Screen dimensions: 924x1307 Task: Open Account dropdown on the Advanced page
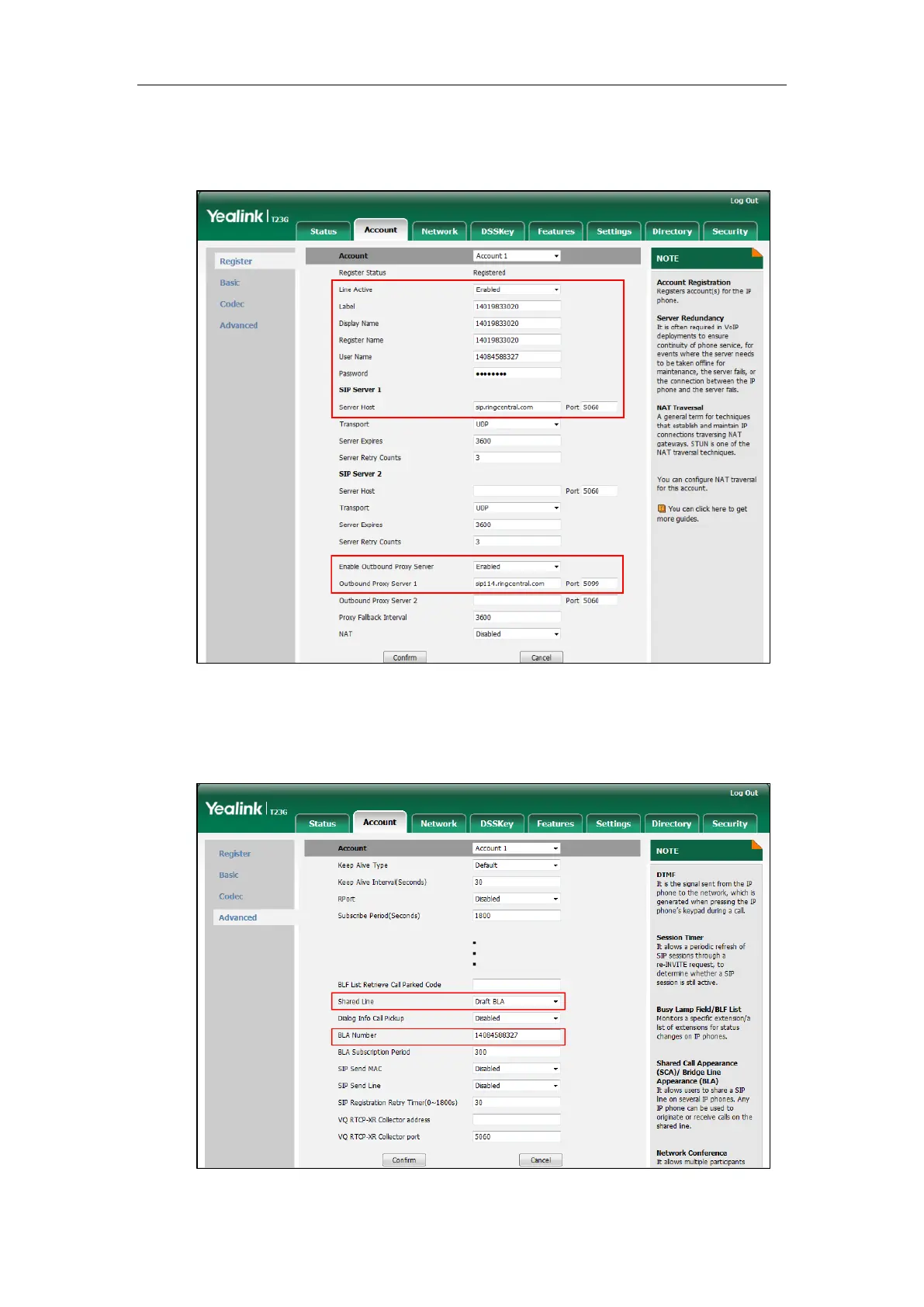click(516, 848)
